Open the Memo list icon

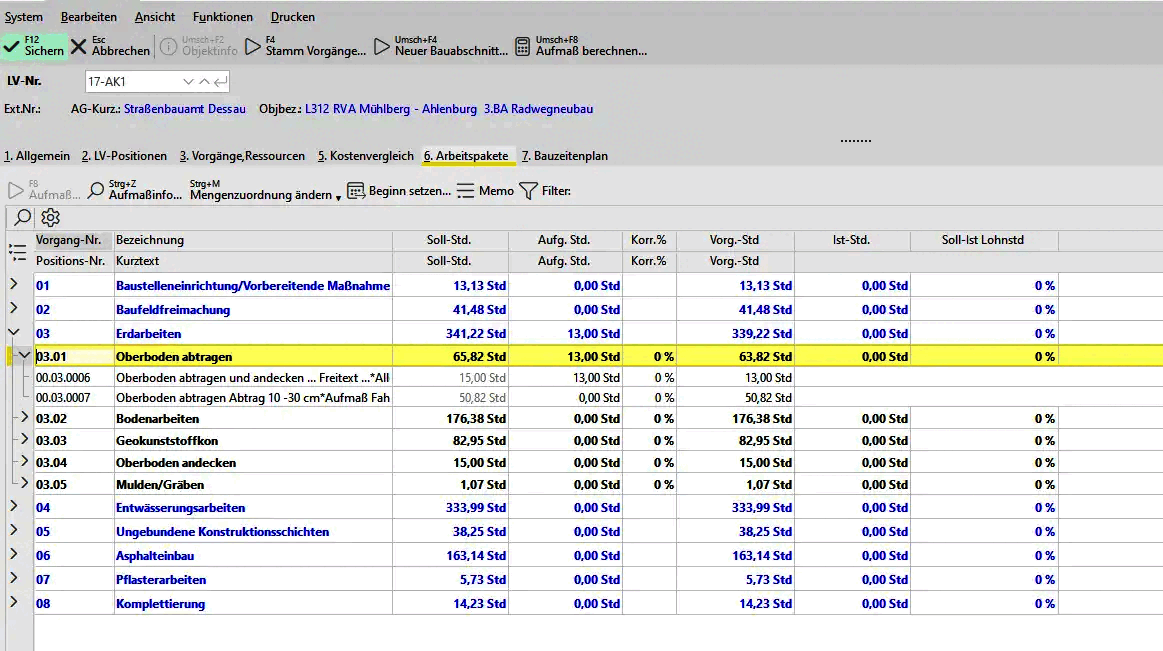tap(465, 190)
